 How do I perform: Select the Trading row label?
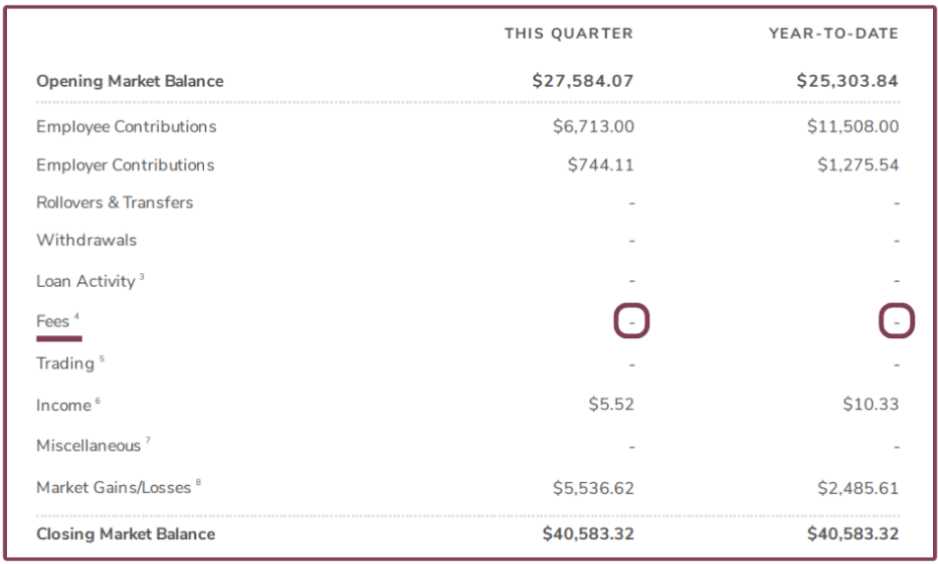point(66,363)
